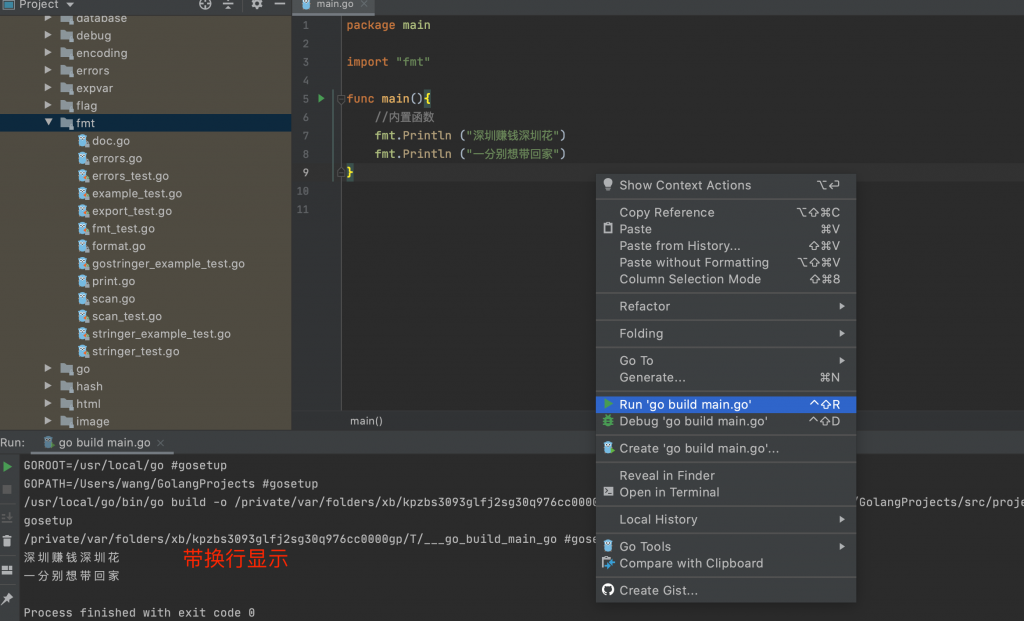Click the locate-in-project target icon

point(205,5)
